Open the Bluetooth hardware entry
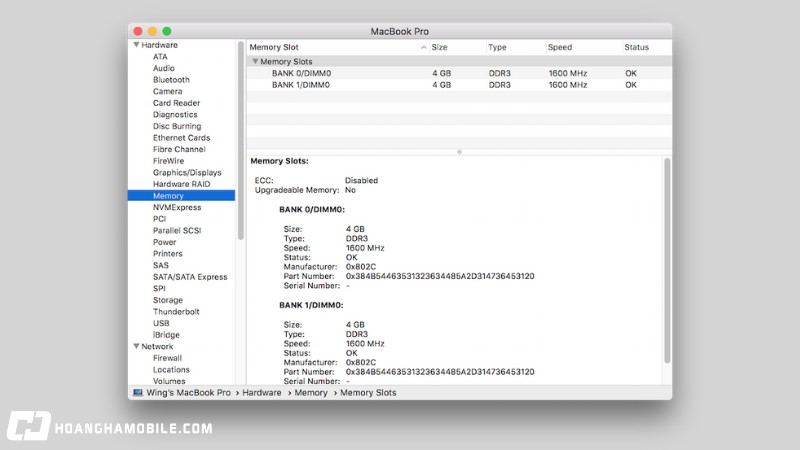The height and width of the screenshot is (450, 800). point(171,80)
